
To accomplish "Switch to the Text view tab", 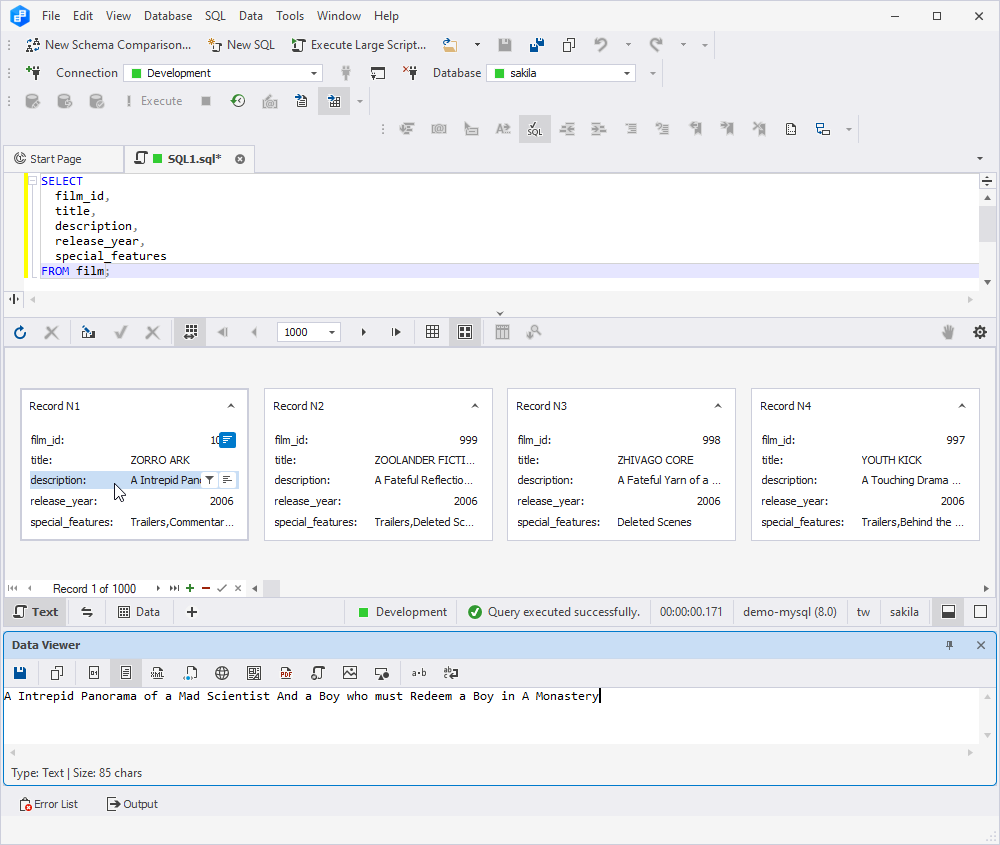I will 36,612.
